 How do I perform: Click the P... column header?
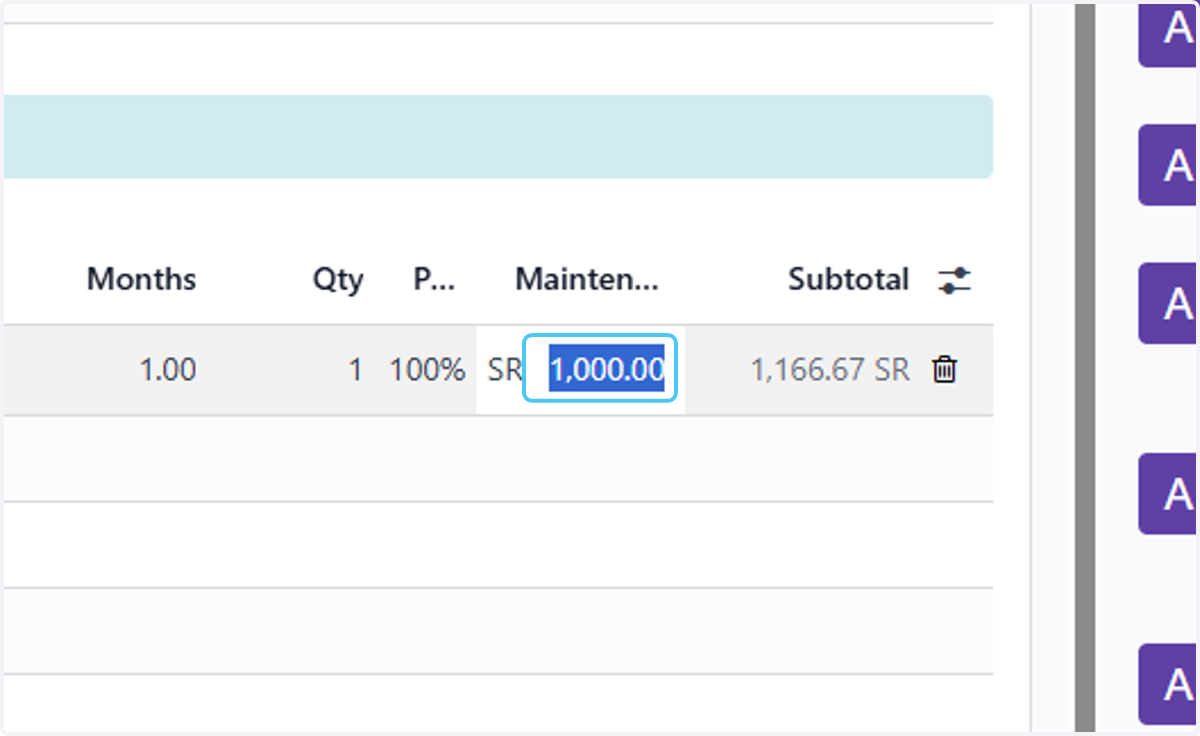point(434,279)
